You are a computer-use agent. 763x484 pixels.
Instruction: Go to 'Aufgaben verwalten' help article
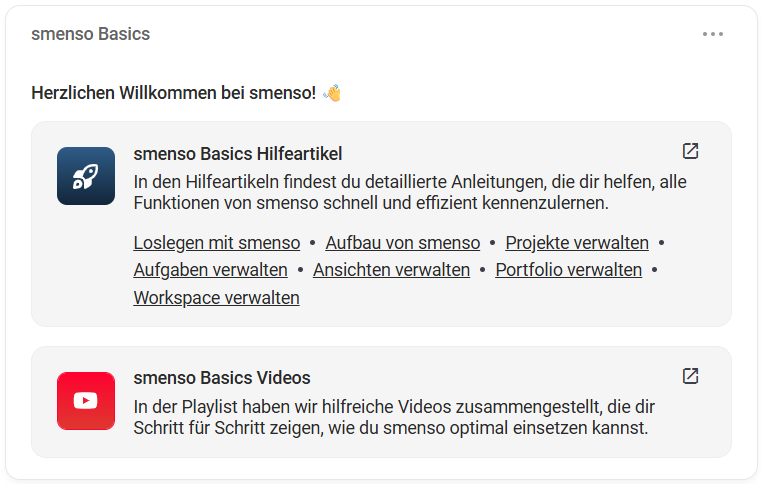pos(210,270)
